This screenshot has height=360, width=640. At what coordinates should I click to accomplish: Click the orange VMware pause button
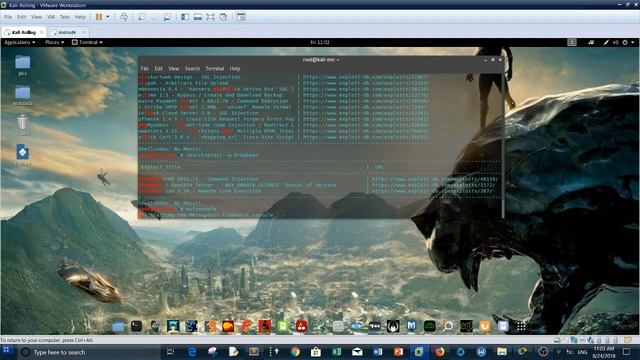(99, 17)
